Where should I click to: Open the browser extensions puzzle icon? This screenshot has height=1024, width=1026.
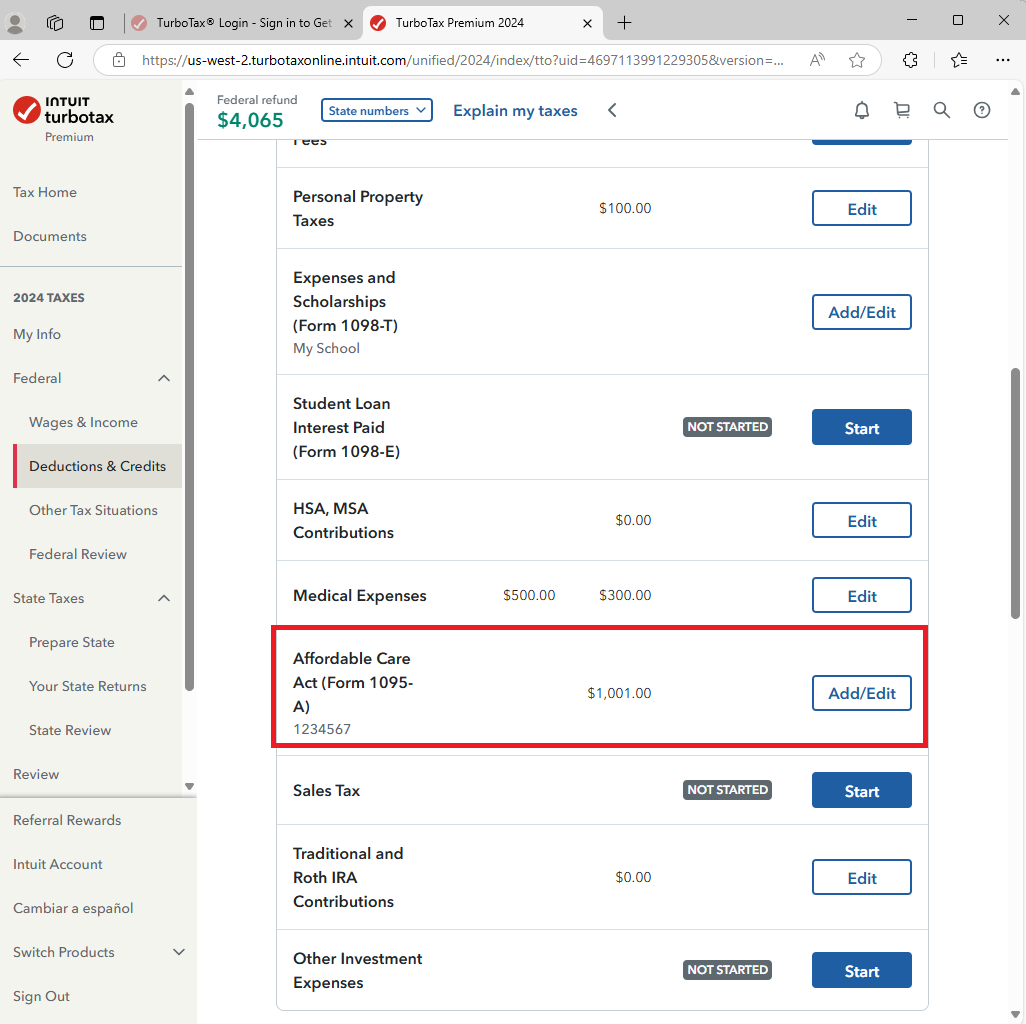pyautogui.click(x=910, y=60)
